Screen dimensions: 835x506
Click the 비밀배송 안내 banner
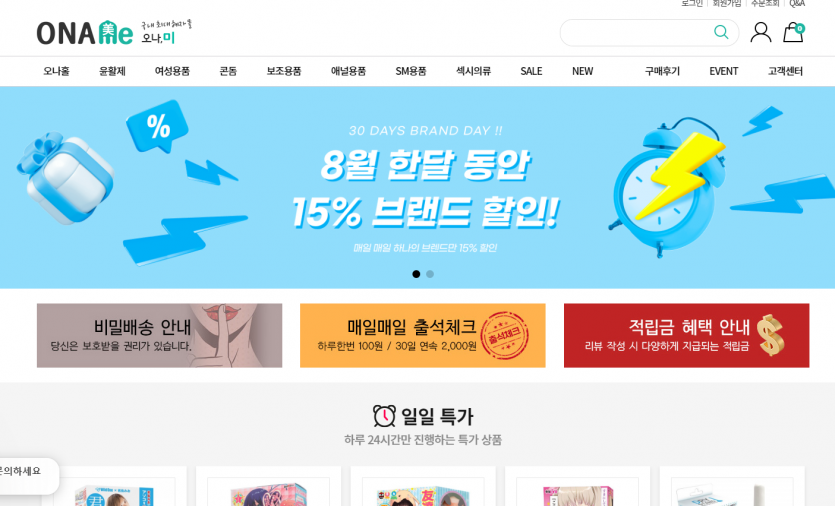(x=159, y=336)
